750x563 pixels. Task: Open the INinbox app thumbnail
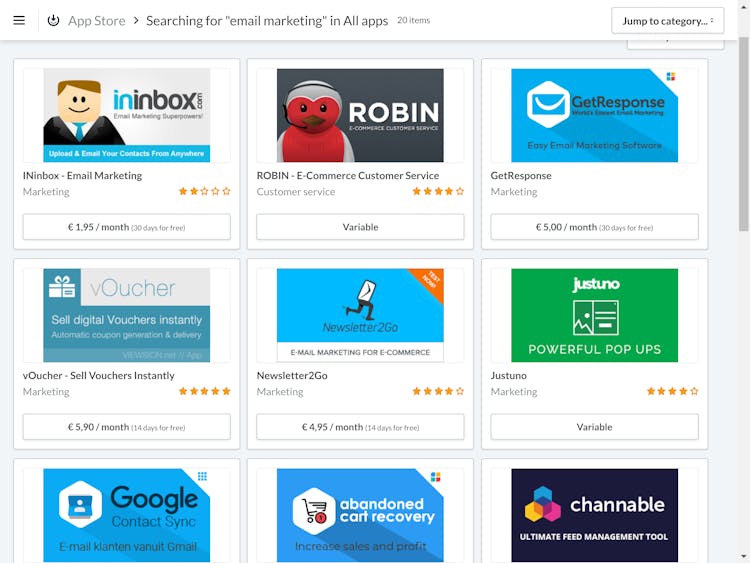point(127,115)
